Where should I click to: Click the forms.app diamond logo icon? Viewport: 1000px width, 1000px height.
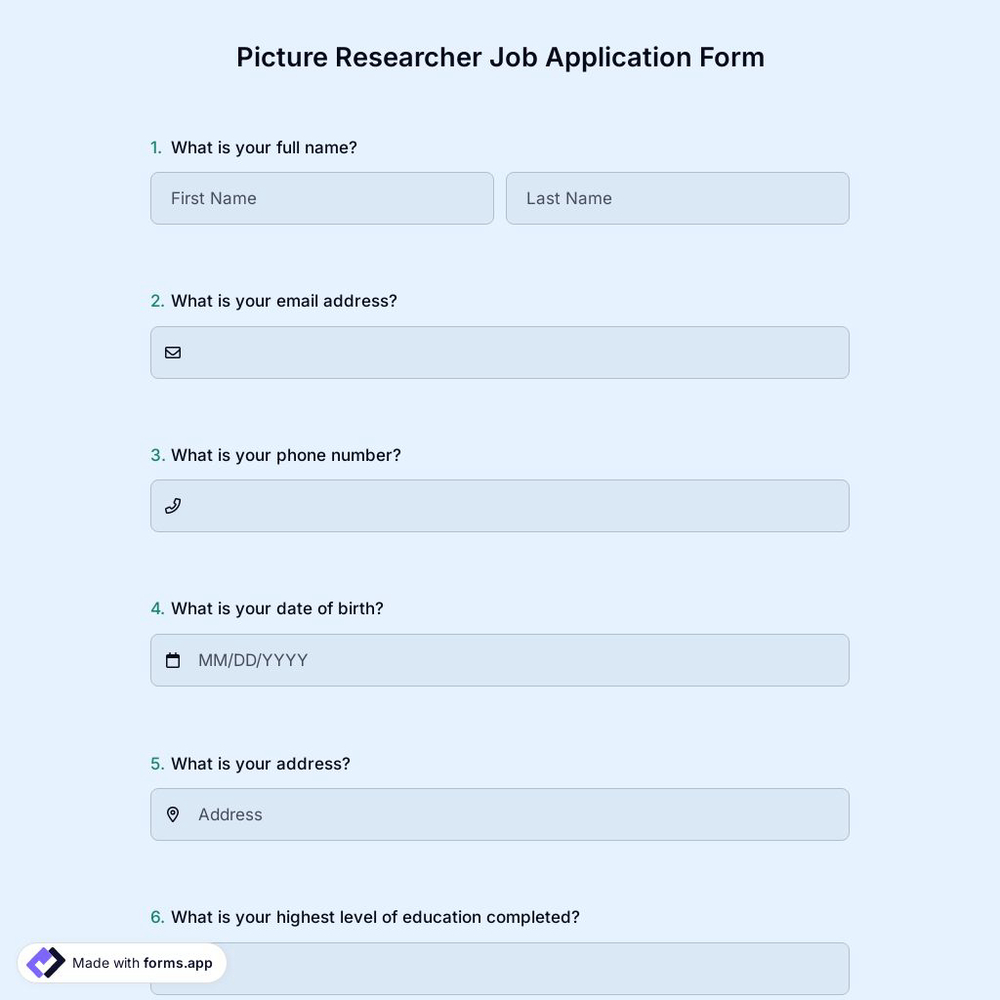pos(44,961)
